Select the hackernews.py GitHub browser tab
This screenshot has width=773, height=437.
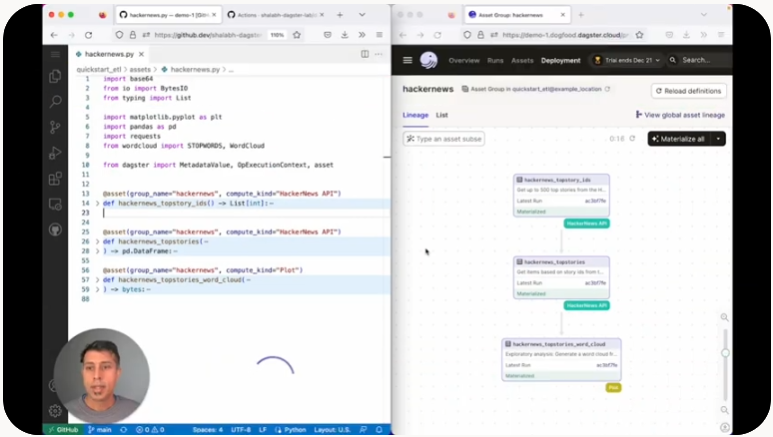168,15
